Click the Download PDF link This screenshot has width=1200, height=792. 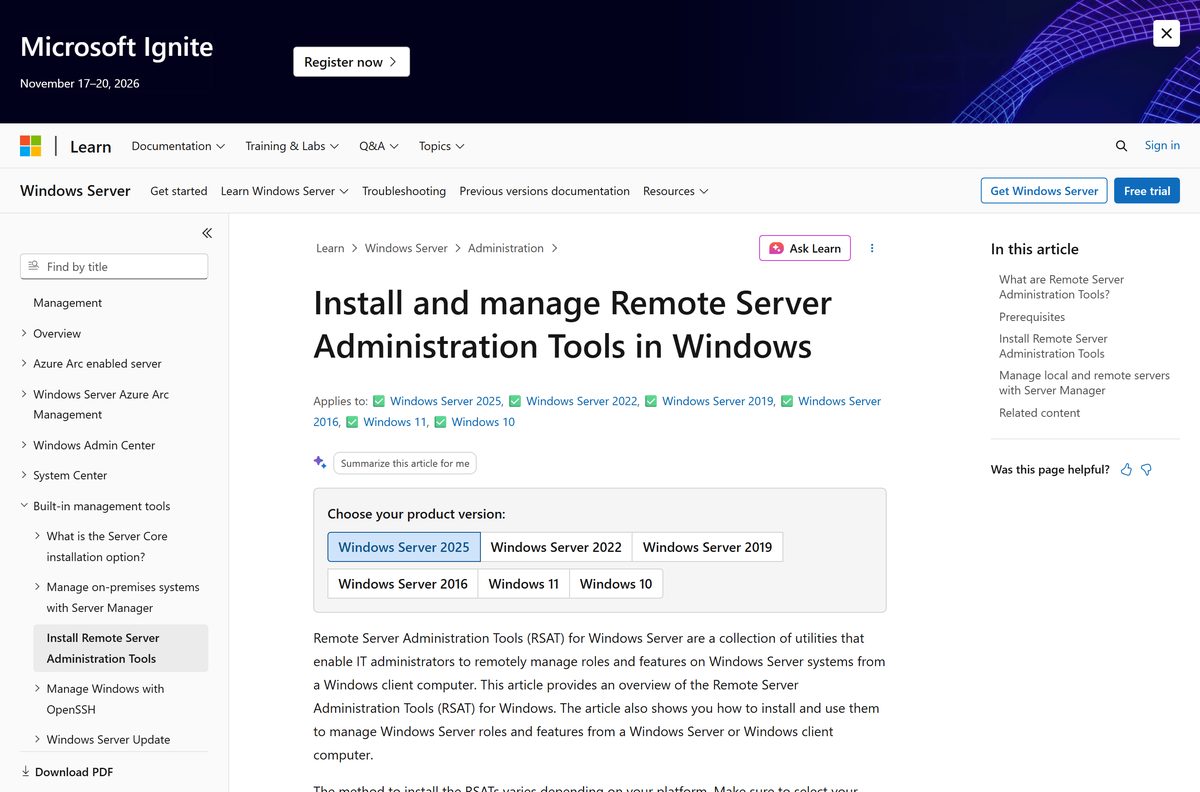pos(67,772)
